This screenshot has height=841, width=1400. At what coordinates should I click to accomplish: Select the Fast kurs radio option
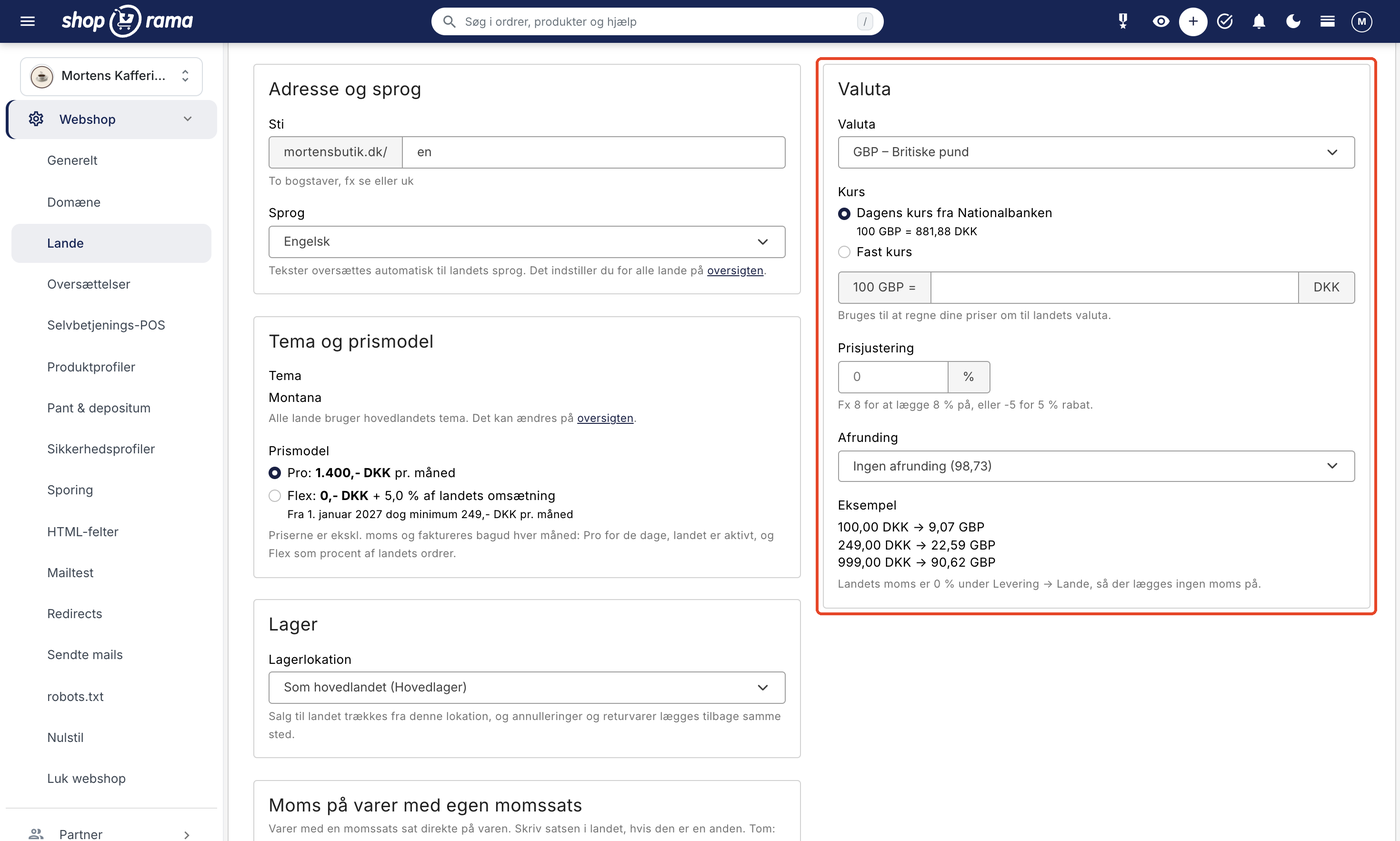(x=844, y=252)
